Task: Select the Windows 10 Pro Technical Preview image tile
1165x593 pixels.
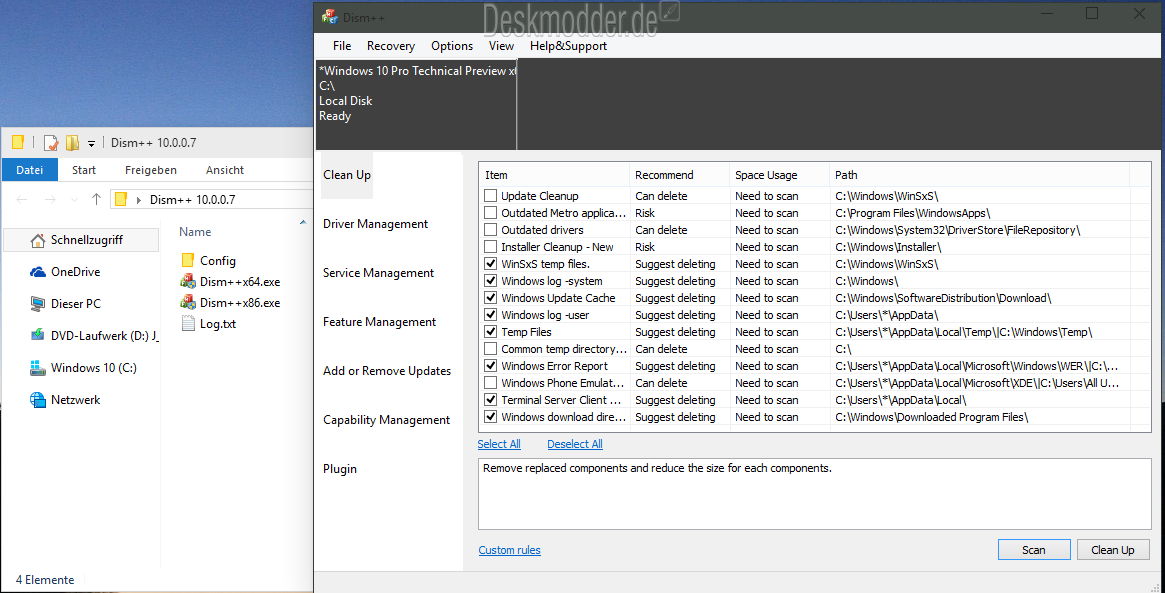Action: tap(417, 104)
